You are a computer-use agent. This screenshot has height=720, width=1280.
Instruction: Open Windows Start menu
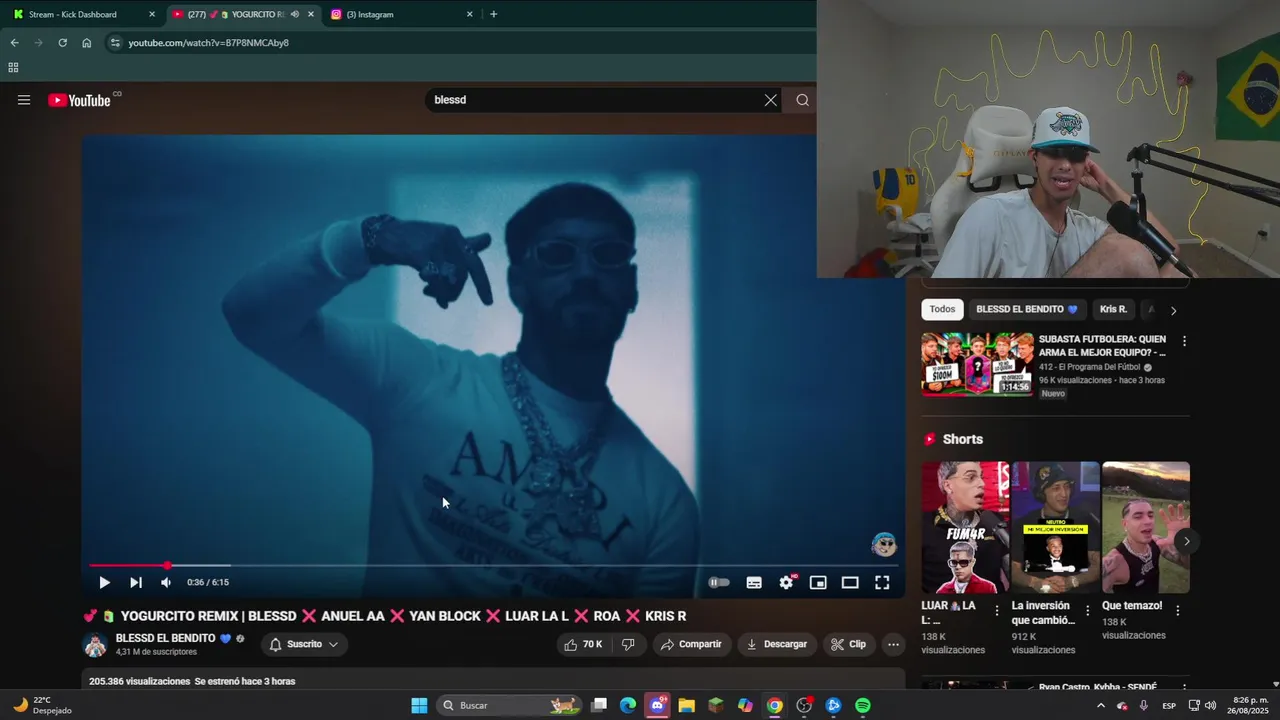pos(420,705)
